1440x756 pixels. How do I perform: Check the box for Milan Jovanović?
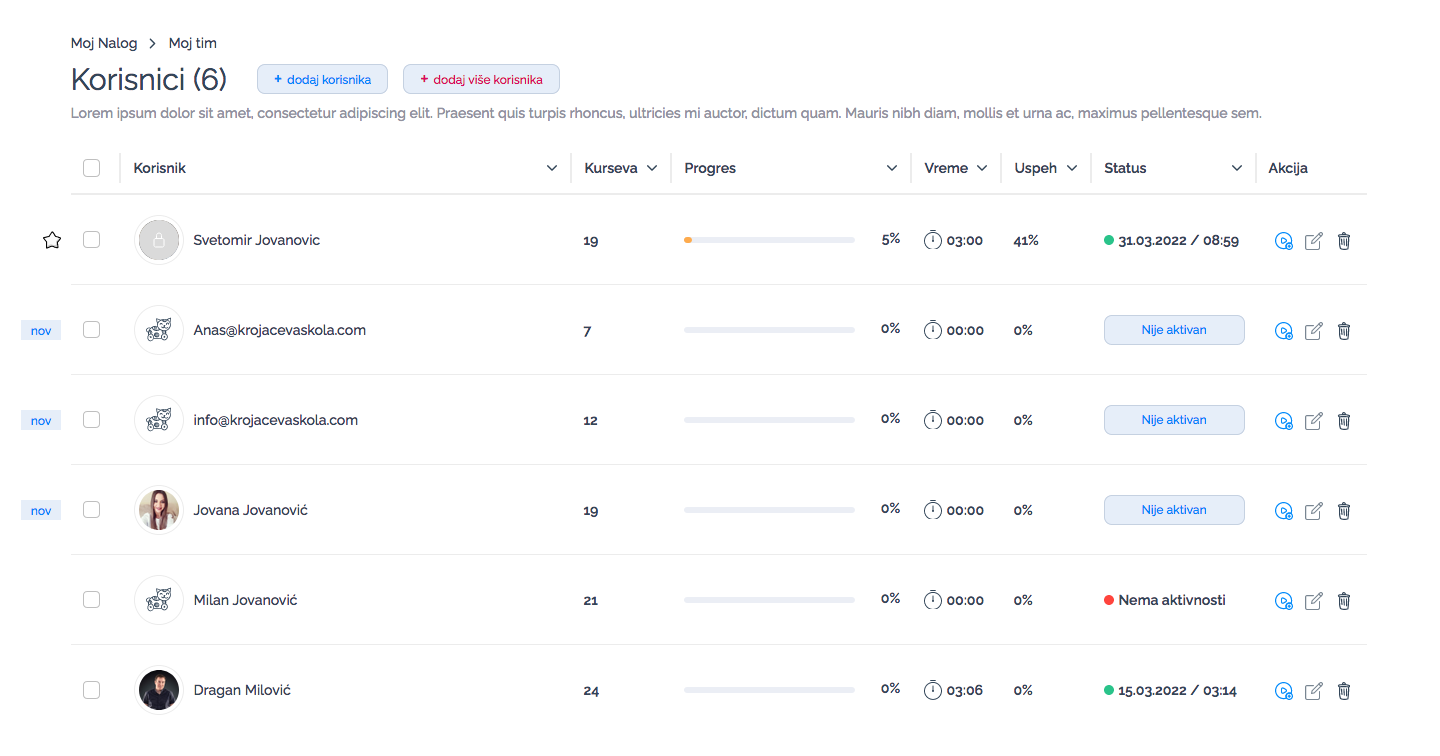click(x=92, y=600)
